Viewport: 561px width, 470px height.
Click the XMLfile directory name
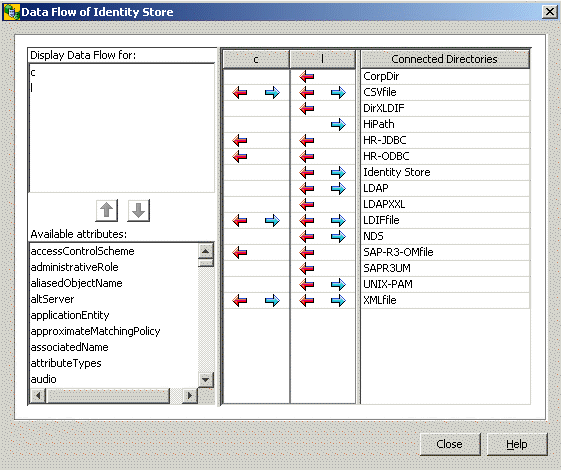pos(380,300)
